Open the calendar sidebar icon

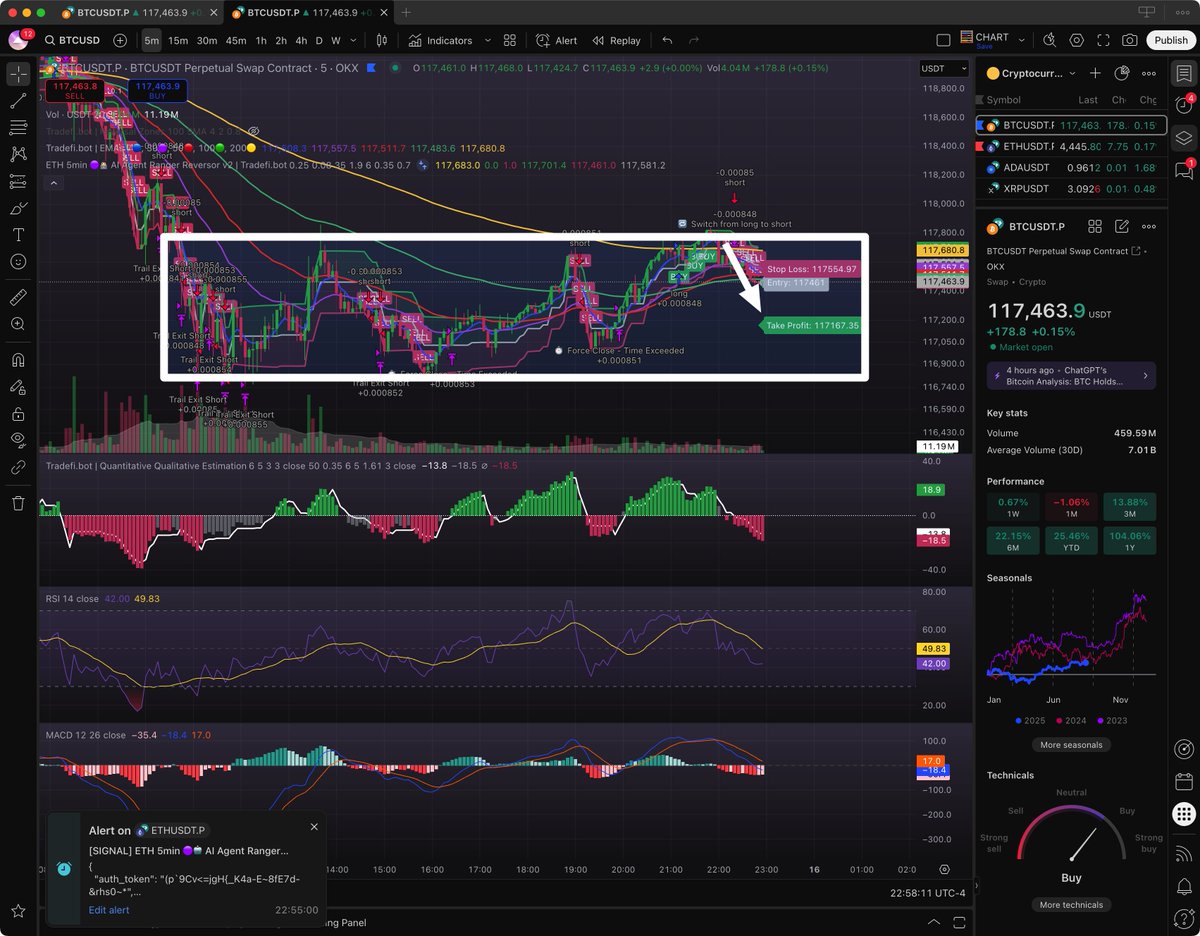coord(1184,781)
